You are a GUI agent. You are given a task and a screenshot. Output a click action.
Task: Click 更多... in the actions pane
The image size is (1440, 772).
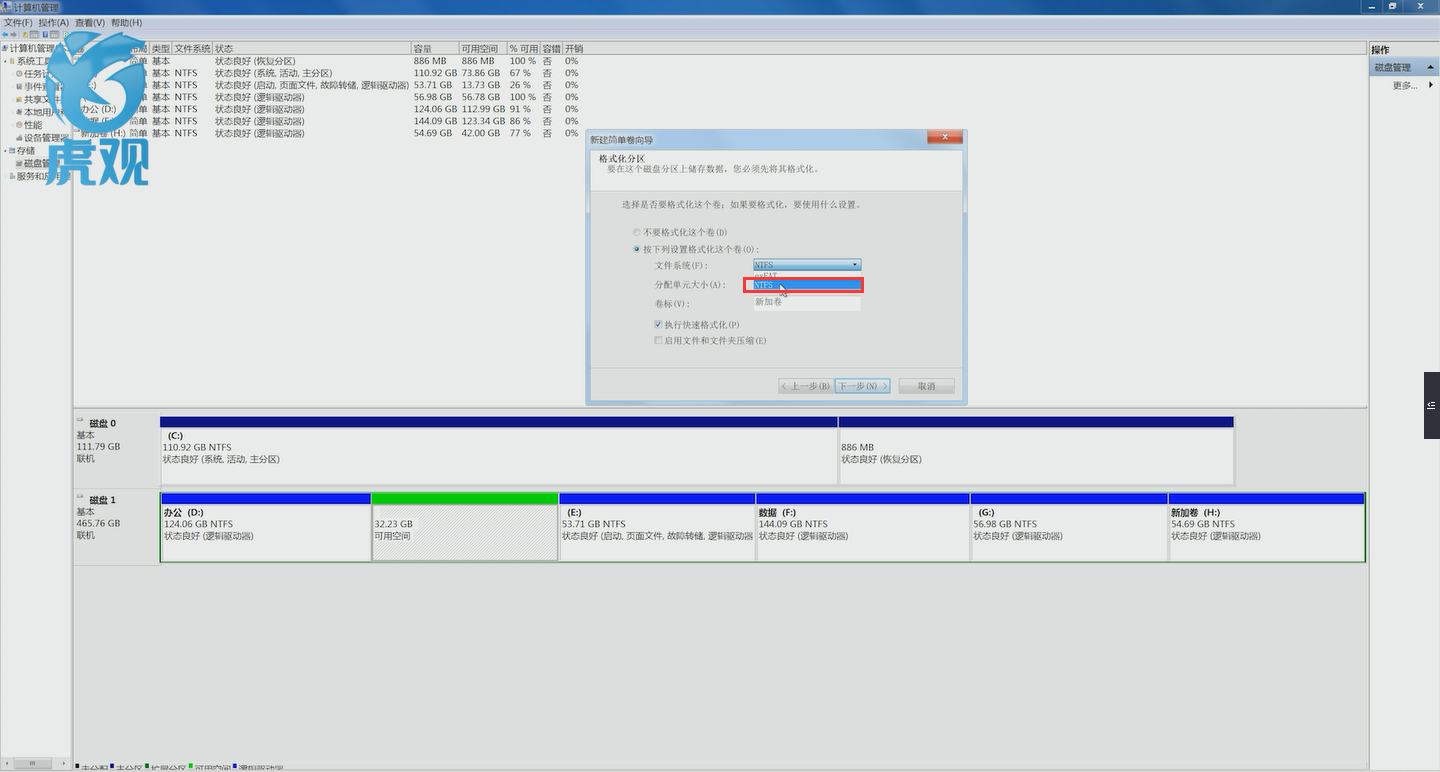(x=1405, y=85)
